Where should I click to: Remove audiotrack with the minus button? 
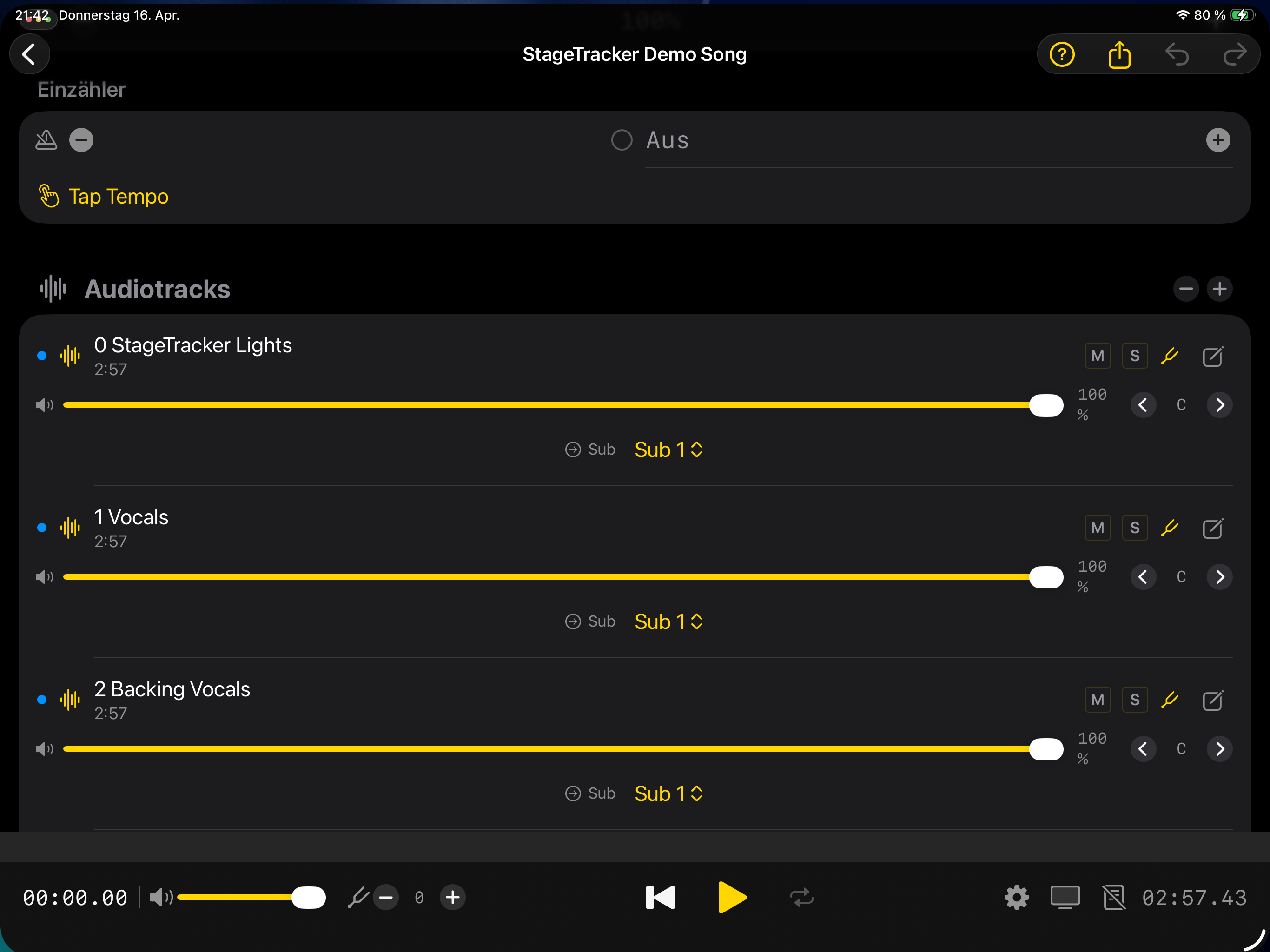coord(1185,289)
